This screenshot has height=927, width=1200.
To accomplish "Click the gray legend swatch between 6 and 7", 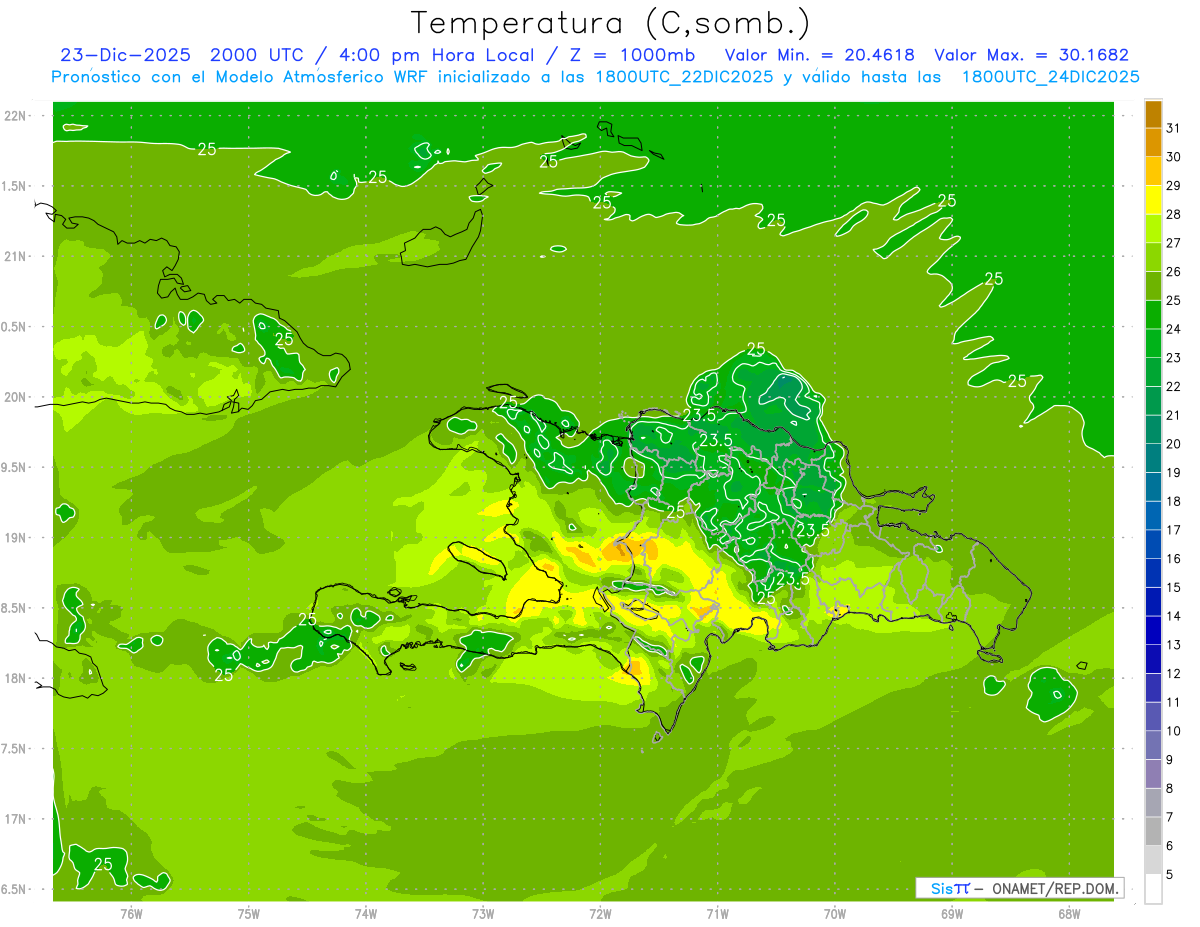I will pyautogui.click(x=1153, y=831).
